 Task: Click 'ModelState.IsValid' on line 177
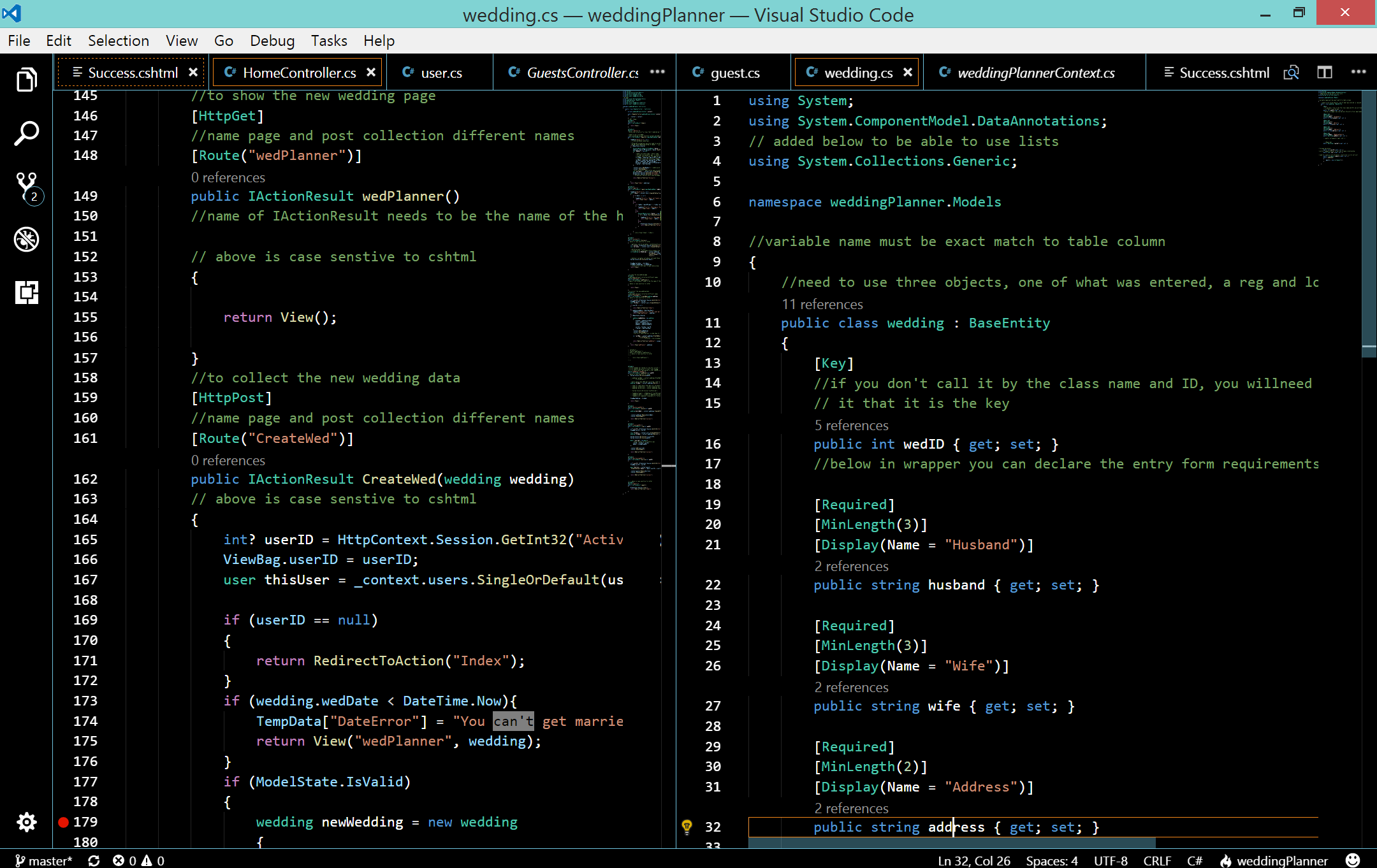pyautogui.click(x=330, y=782)
